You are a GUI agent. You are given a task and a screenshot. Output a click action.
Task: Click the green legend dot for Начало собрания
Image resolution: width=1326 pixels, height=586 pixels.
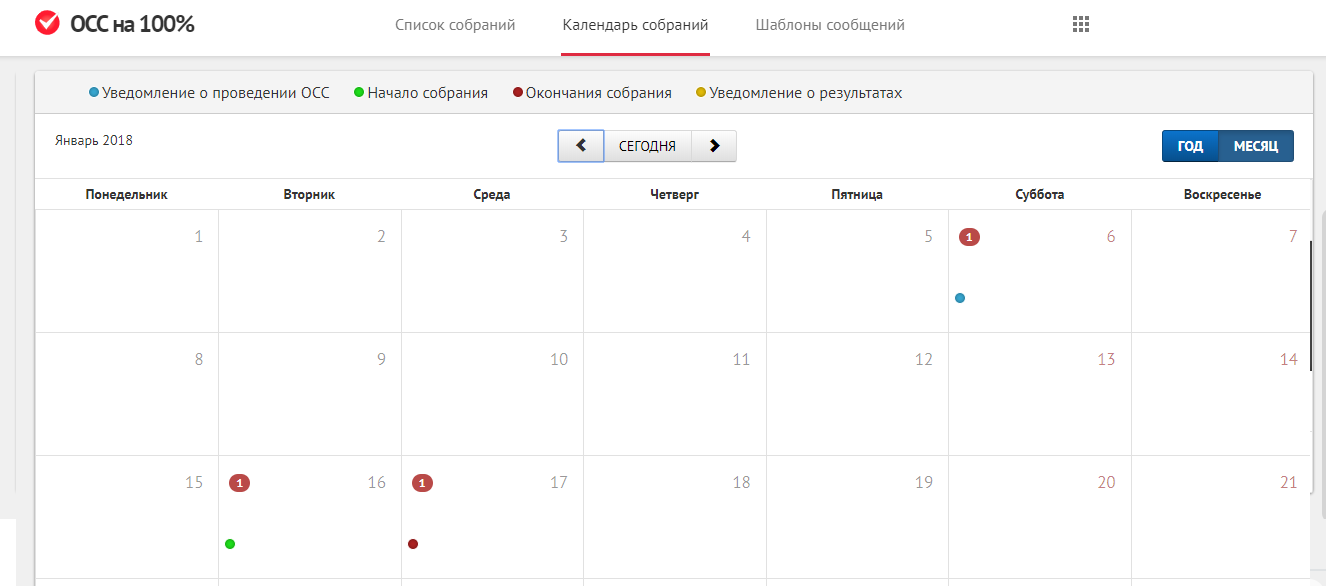pos(359,93)
